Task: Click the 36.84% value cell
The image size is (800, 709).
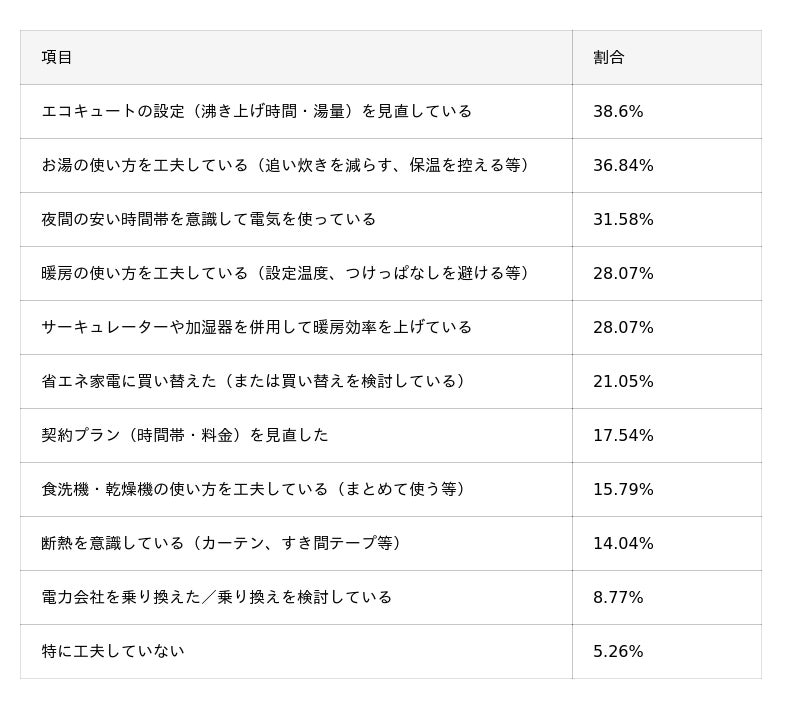Action: 623,165
